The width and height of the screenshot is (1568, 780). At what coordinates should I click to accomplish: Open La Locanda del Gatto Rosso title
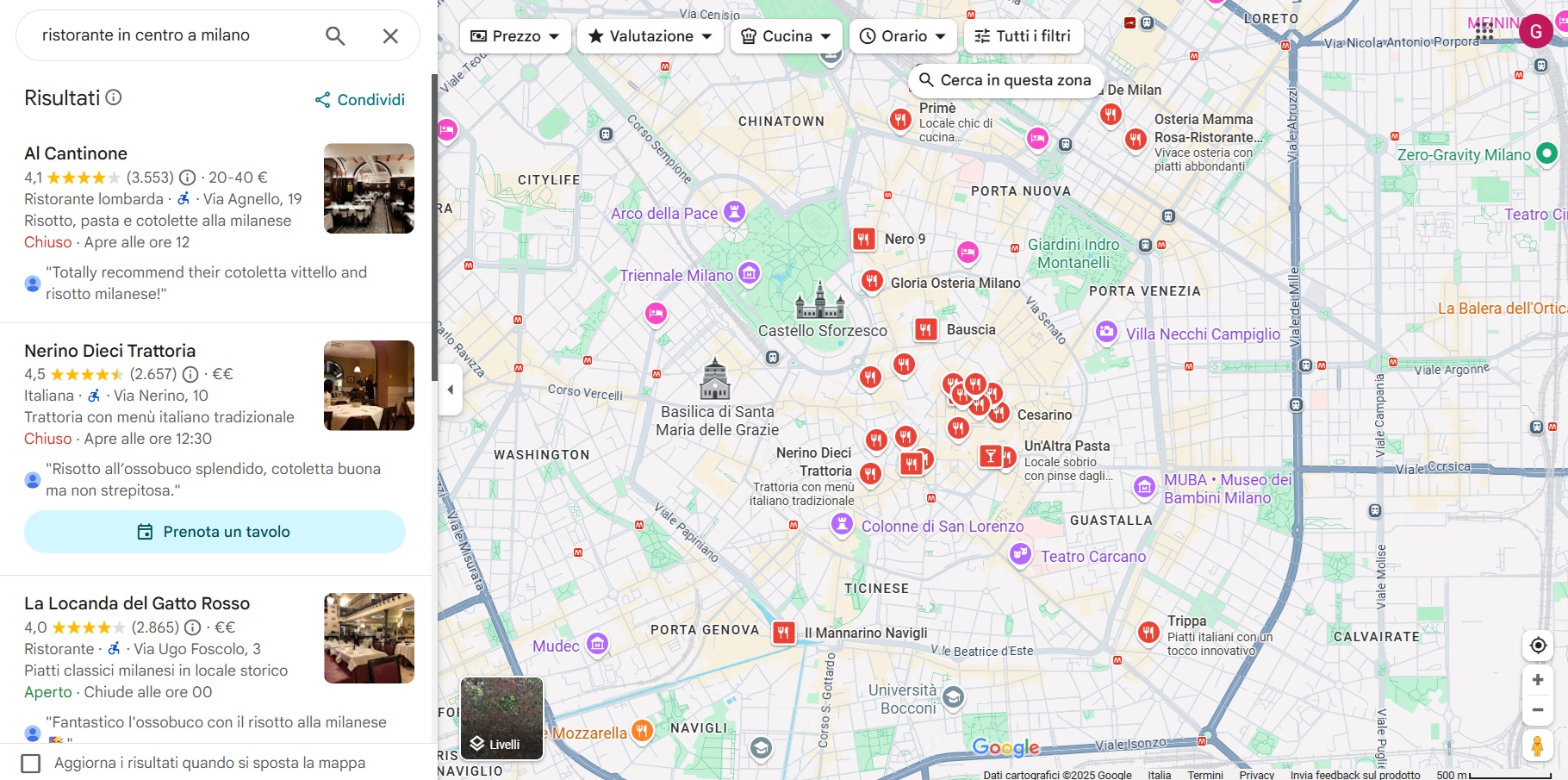(137, 603)
